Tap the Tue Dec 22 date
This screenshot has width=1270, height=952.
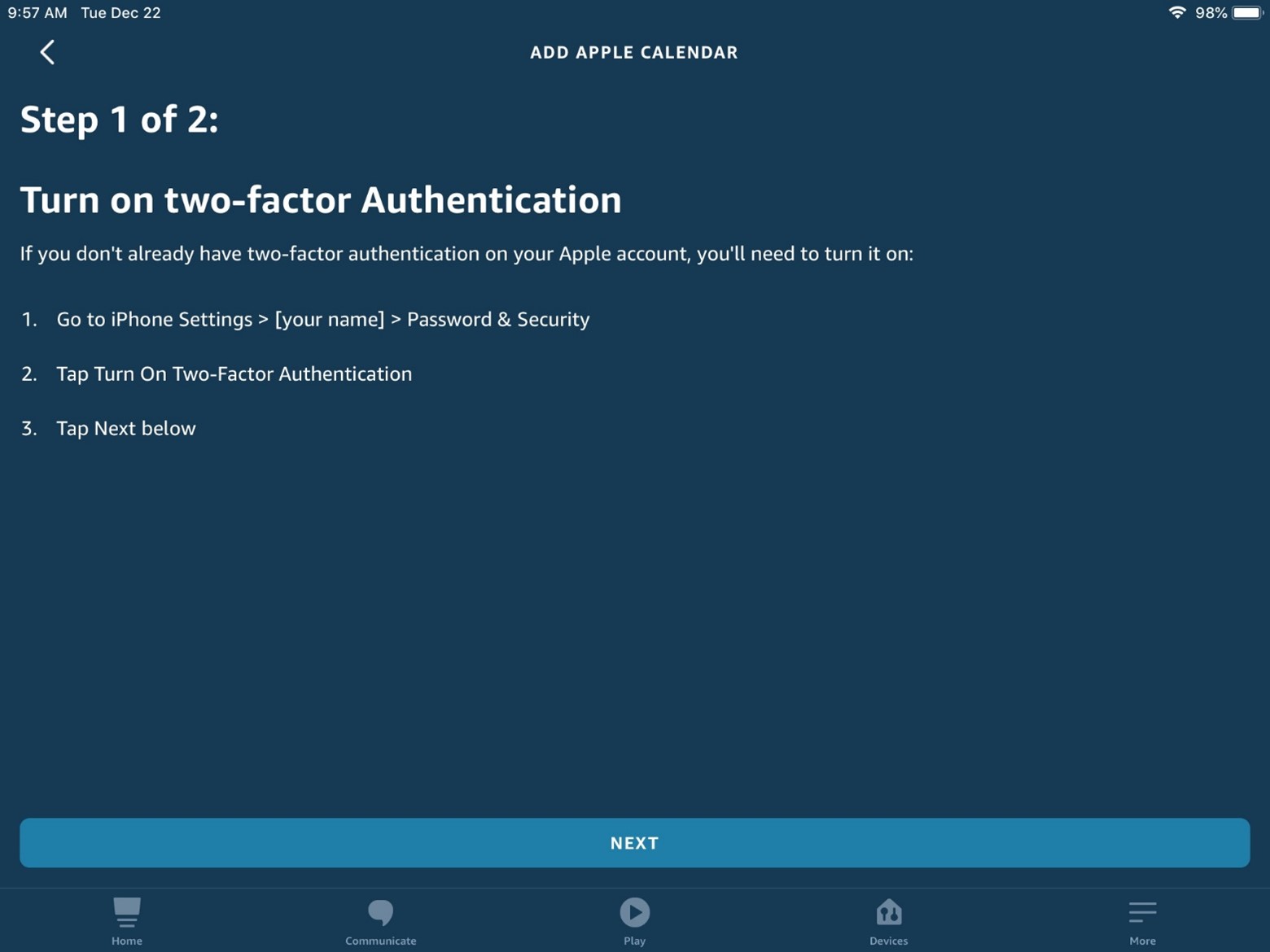[120, 13]
